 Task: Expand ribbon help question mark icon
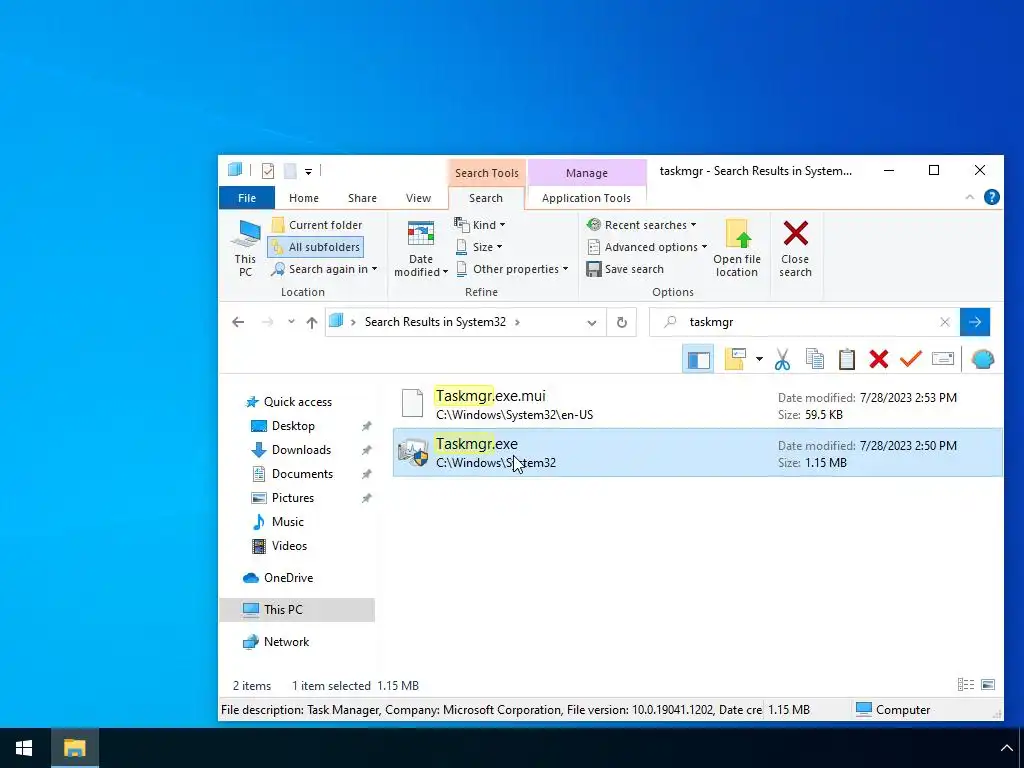[x=991, y=197]
